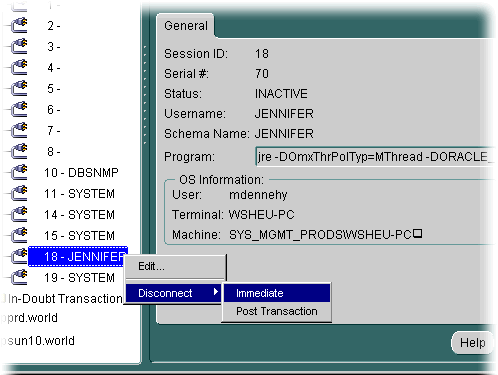The image size is (498, 375).
Task: Click the Disconnect submenu arrow
Action: [x=216, y=292]
